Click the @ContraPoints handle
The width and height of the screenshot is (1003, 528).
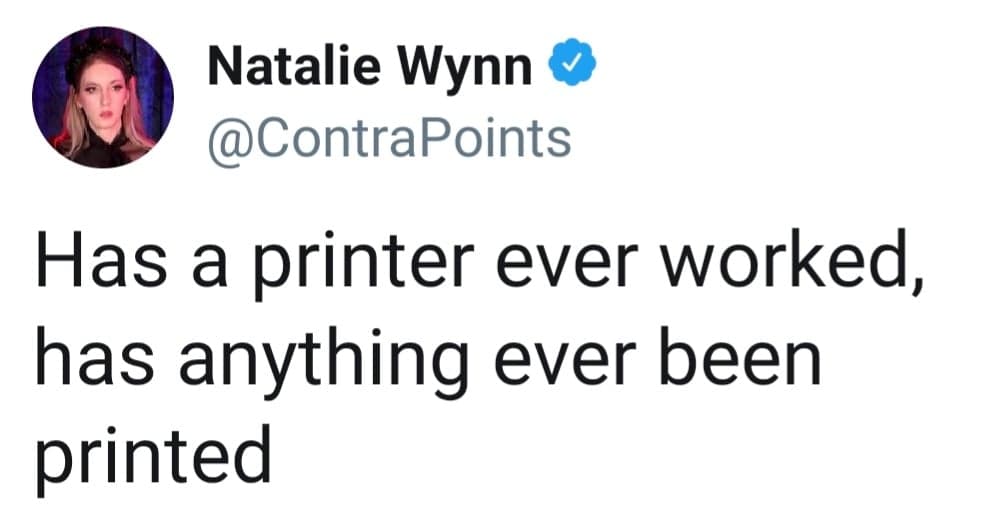(388, 137)
